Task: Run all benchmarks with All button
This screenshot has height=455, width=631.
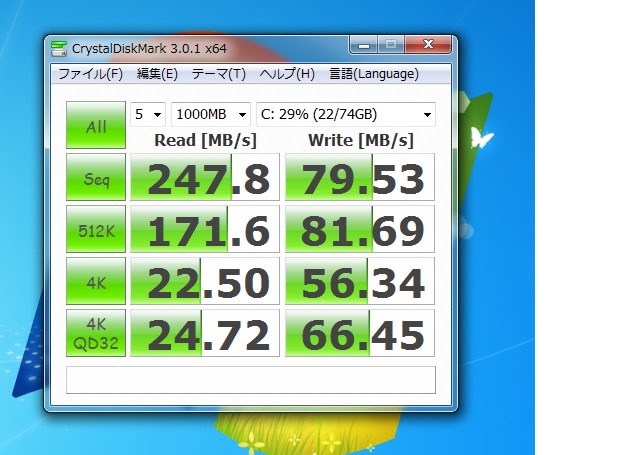Action: pyautogui.click(x=96, y=125)
